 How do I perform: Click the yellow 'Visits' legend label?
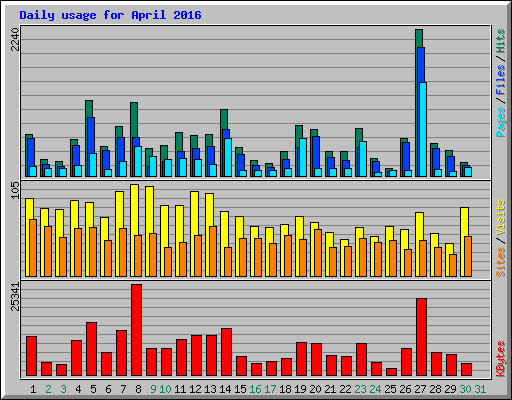(x=501, y=218)
